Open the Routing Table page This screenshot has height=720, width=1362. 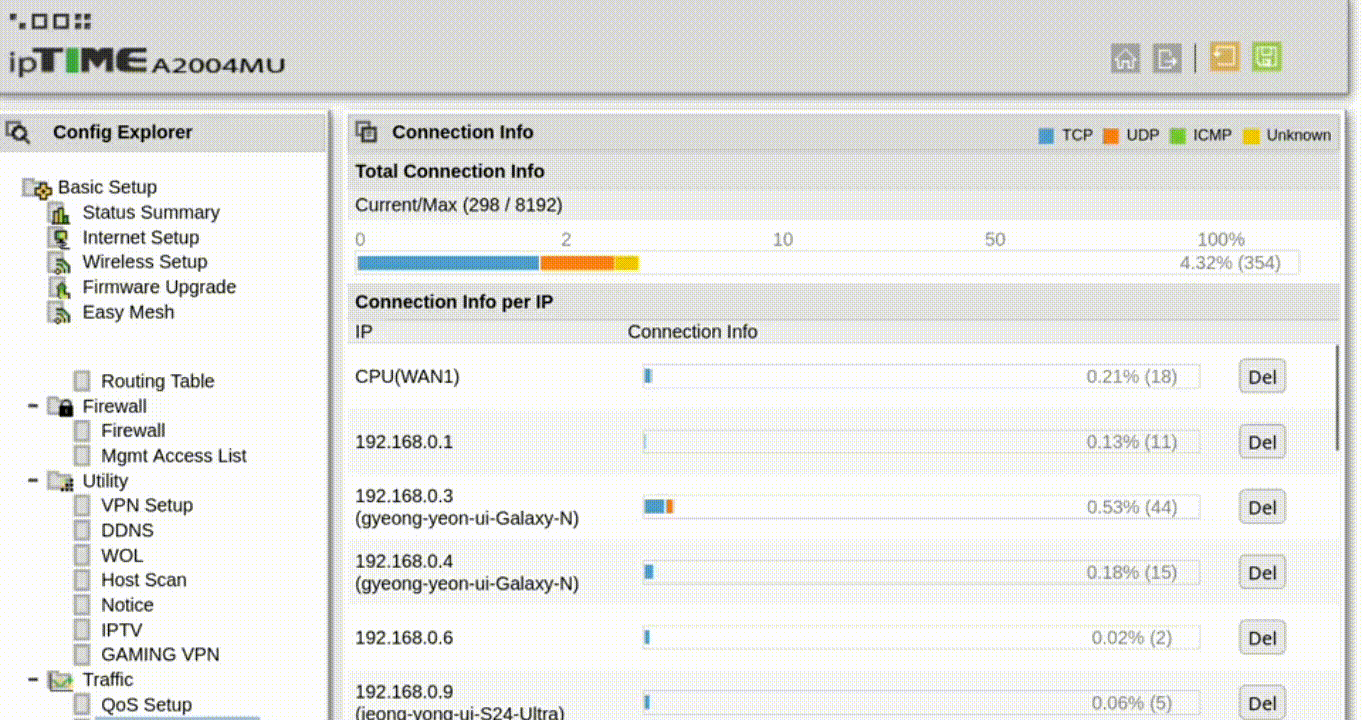tap(157, 381)
